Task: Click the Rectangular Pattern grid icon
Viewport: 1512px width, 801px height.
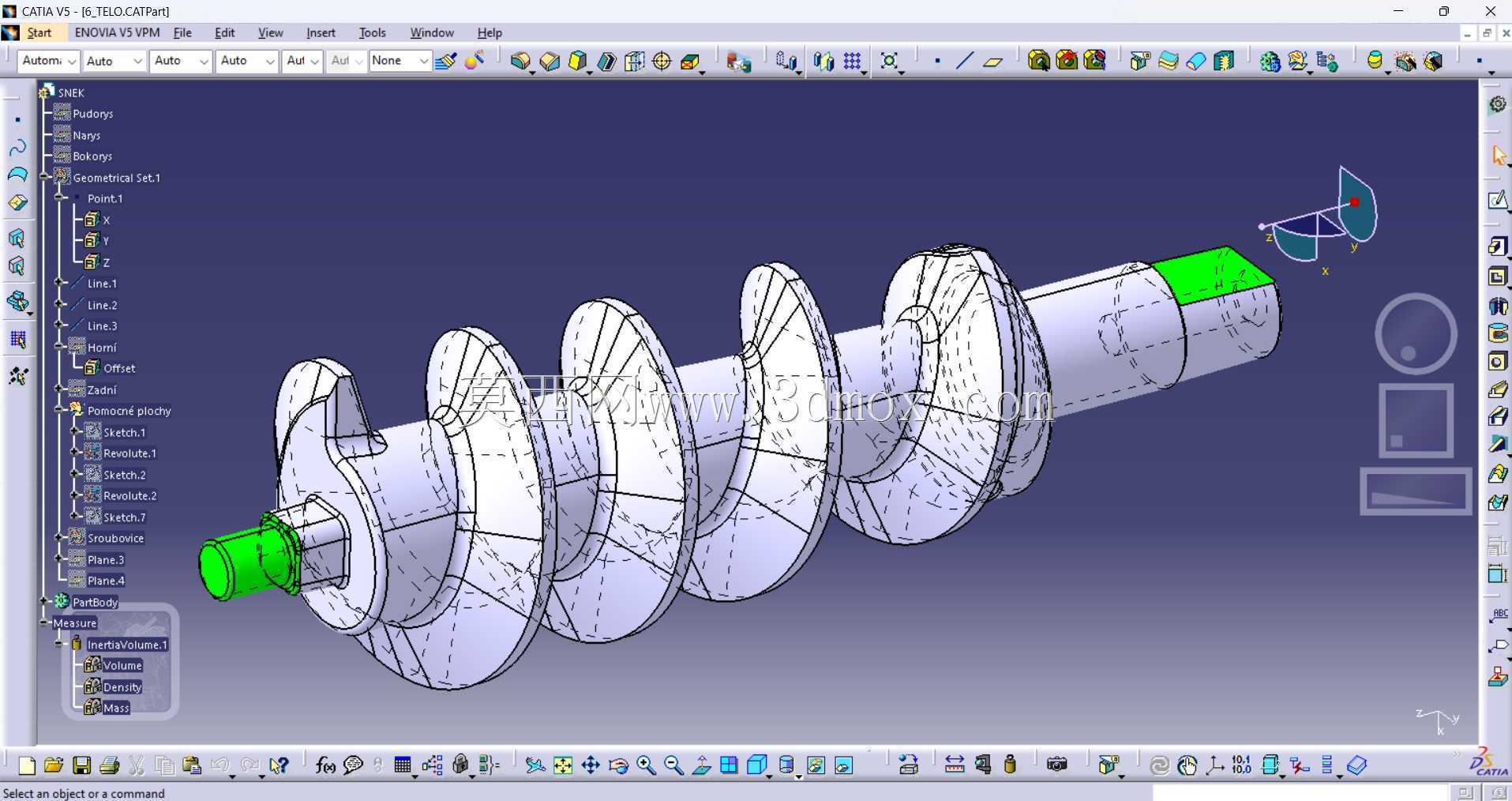Action: (x=852, y=61)
